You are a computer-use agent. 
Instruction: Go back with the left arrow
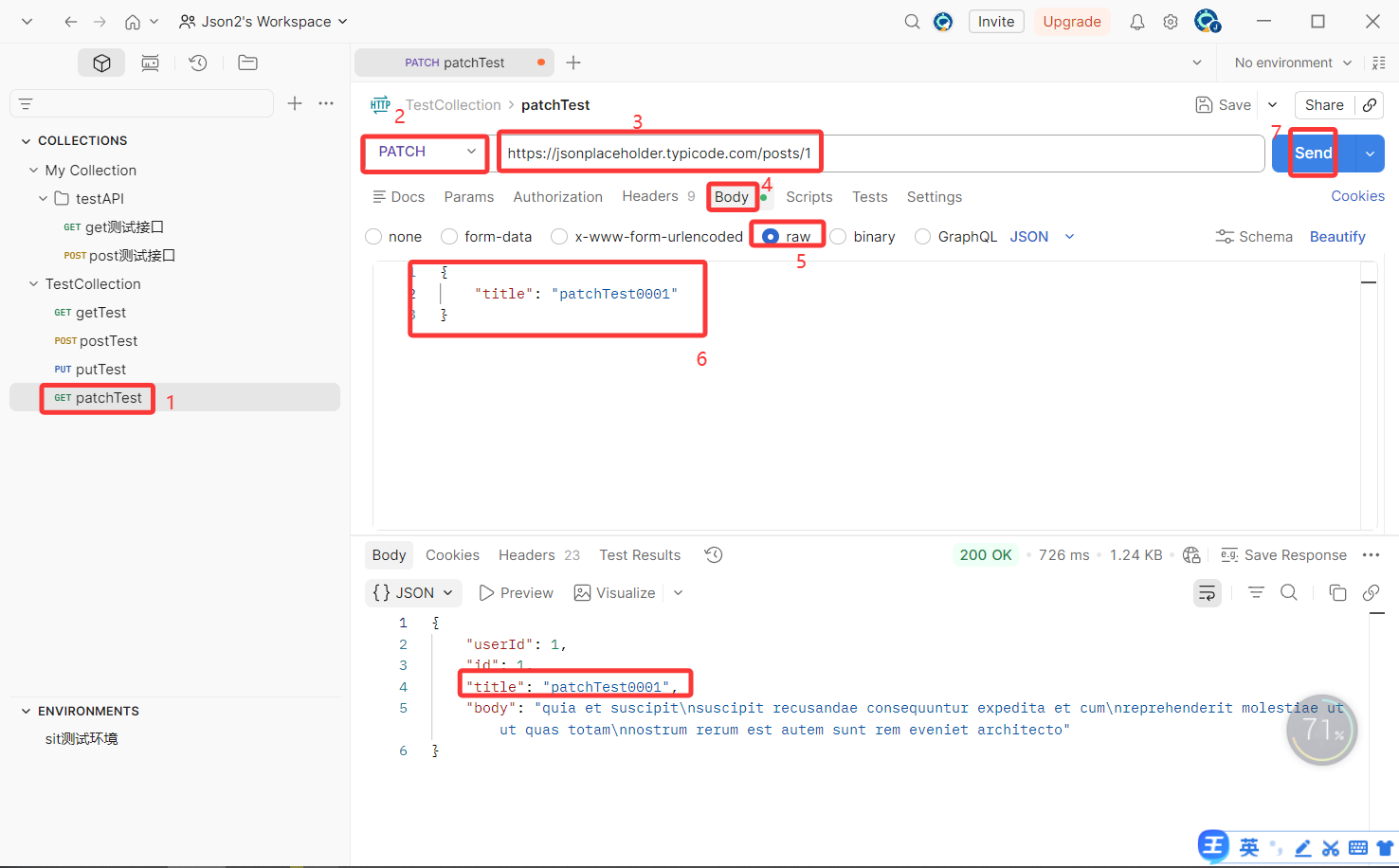(x=70, y=21)
